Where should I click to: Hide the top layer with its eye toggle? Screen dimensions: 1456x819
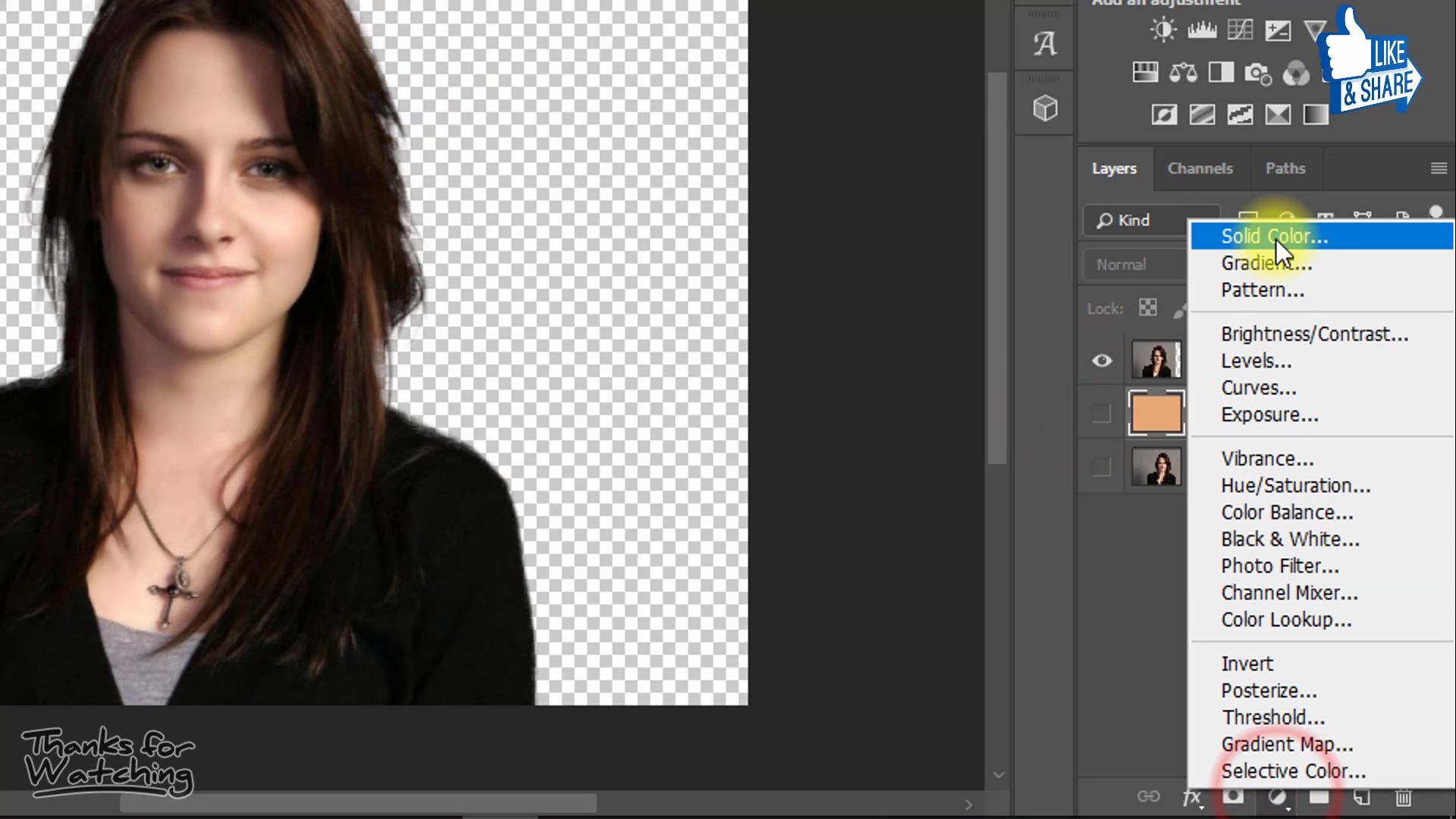(1101, 360)
